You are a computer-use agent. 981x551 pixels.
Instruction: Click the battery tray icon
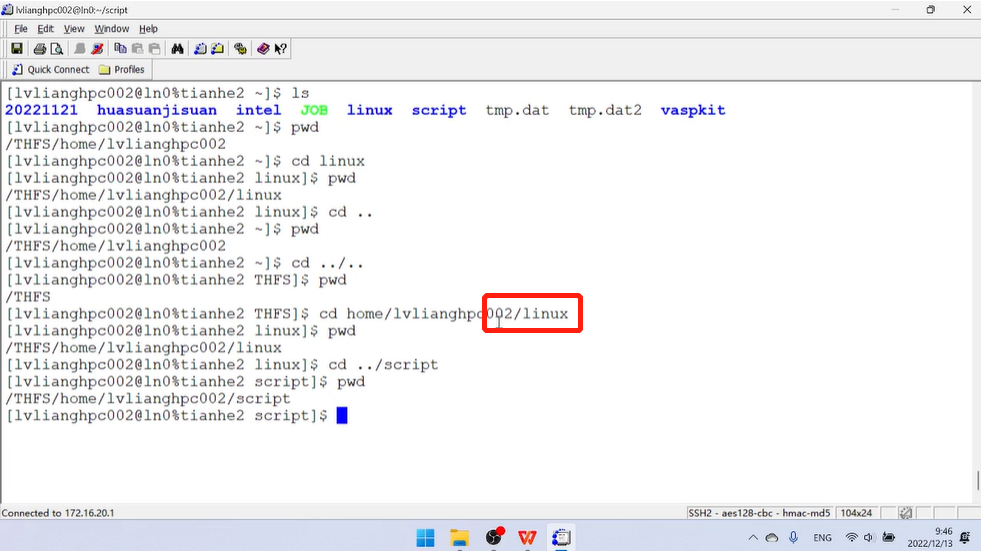(x=888, y=537)
